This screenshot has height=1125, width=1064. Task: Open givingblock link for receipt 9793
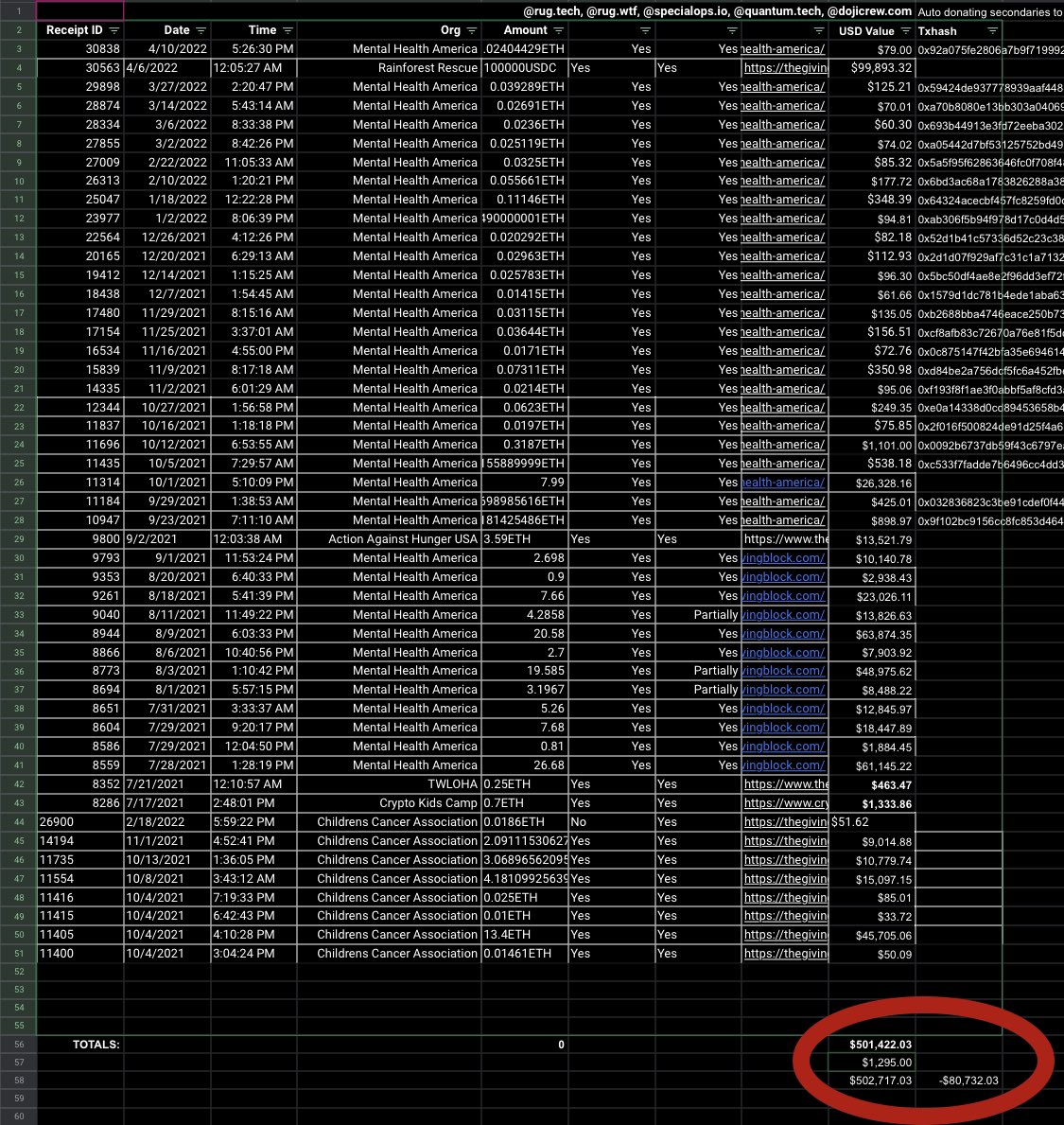pyautogui.click(x=783, y=557)
